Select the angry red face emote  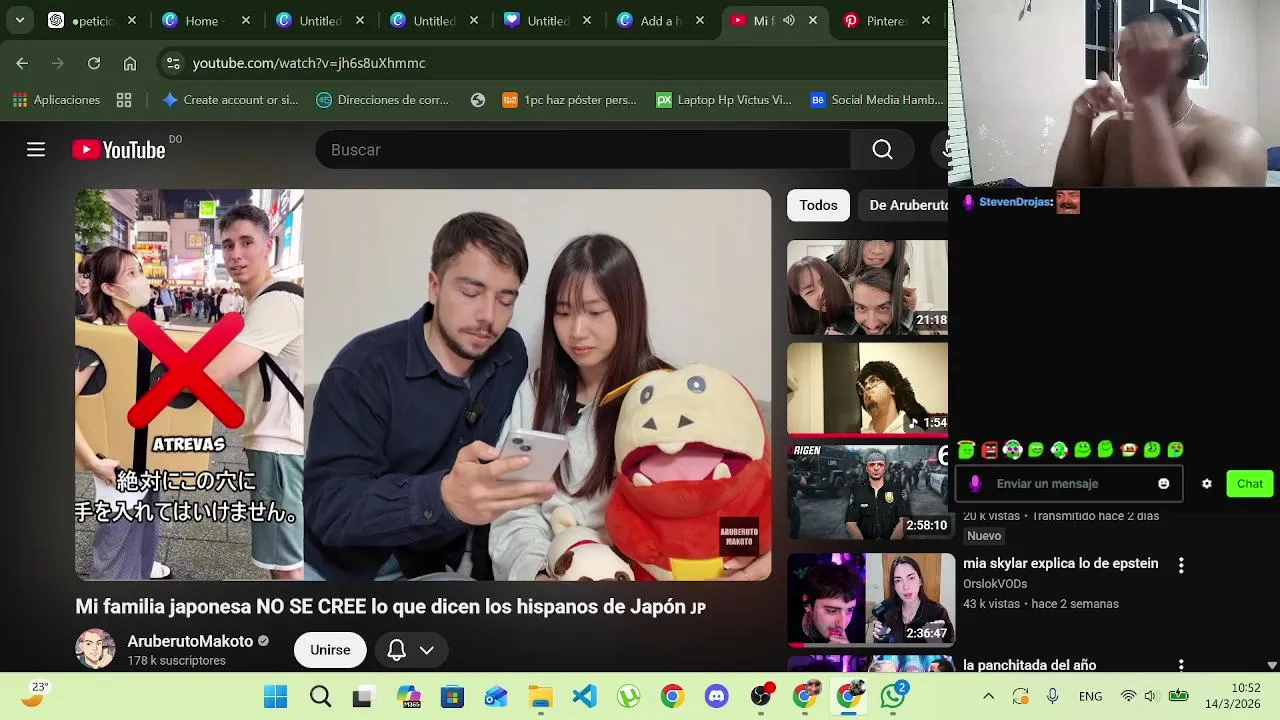tap(990, 450)
